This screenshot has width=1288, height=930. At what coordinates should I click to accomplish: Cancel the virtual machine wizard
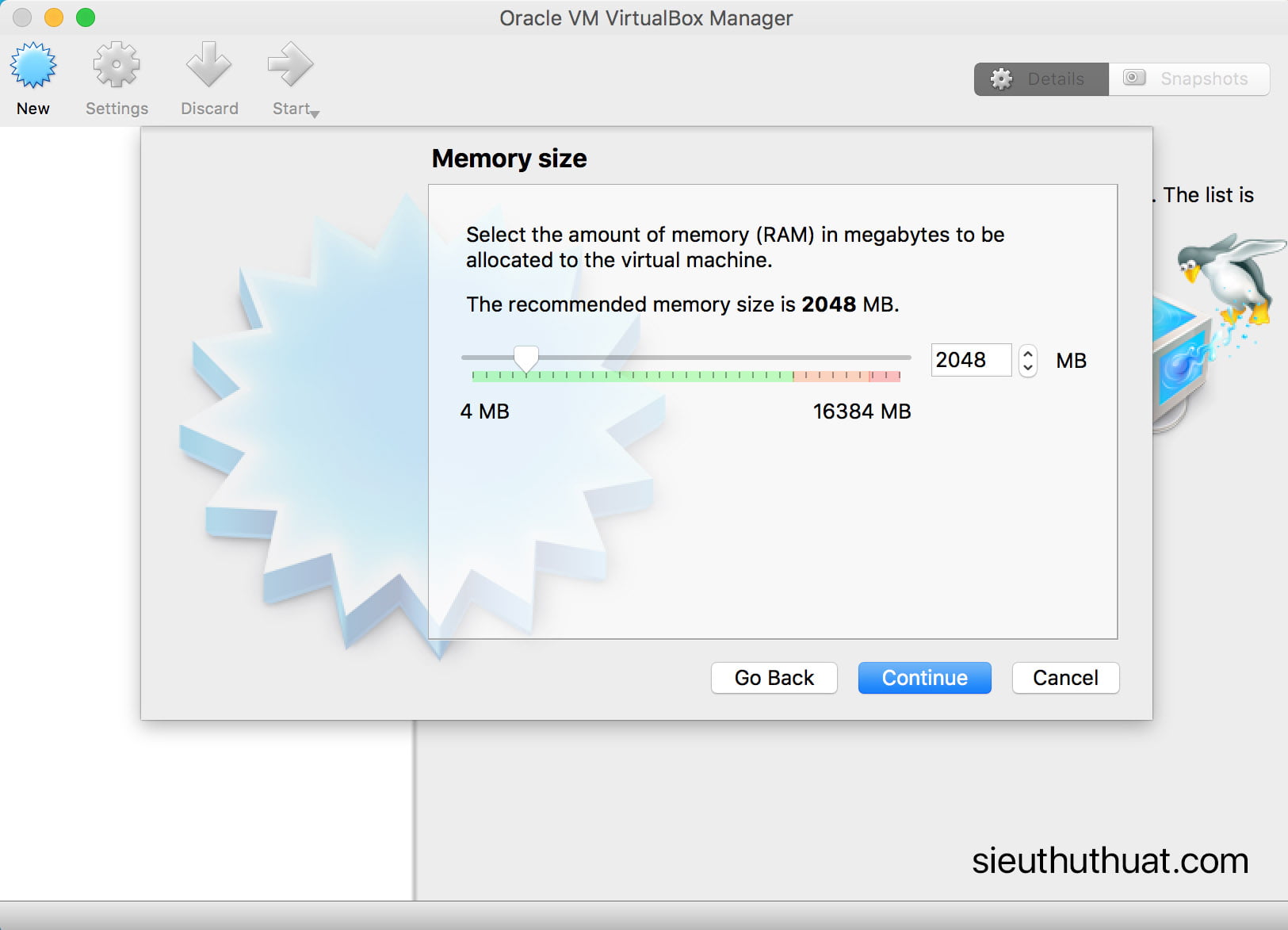click(1065, 678)
